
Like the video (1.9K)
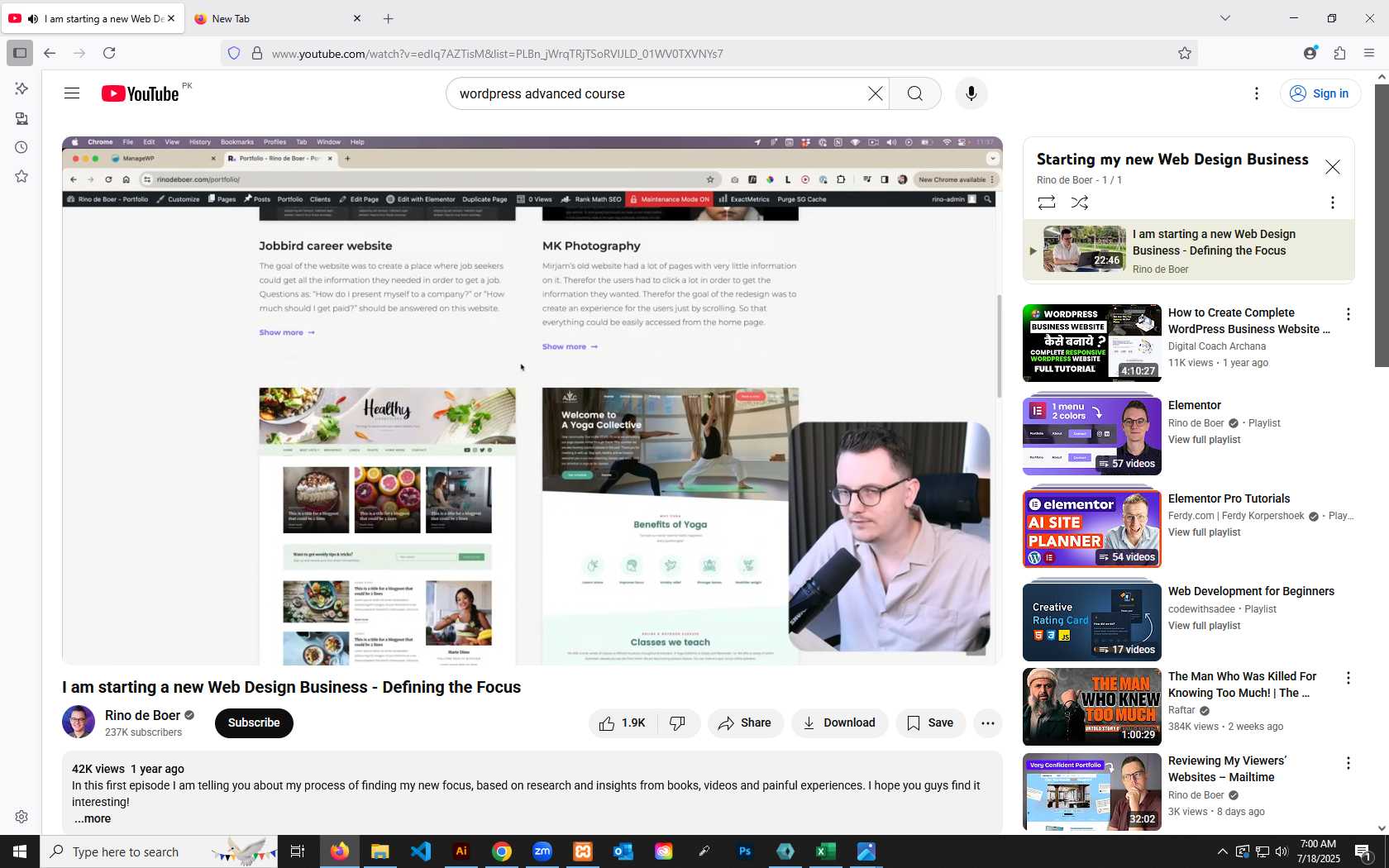click(623, 723)
